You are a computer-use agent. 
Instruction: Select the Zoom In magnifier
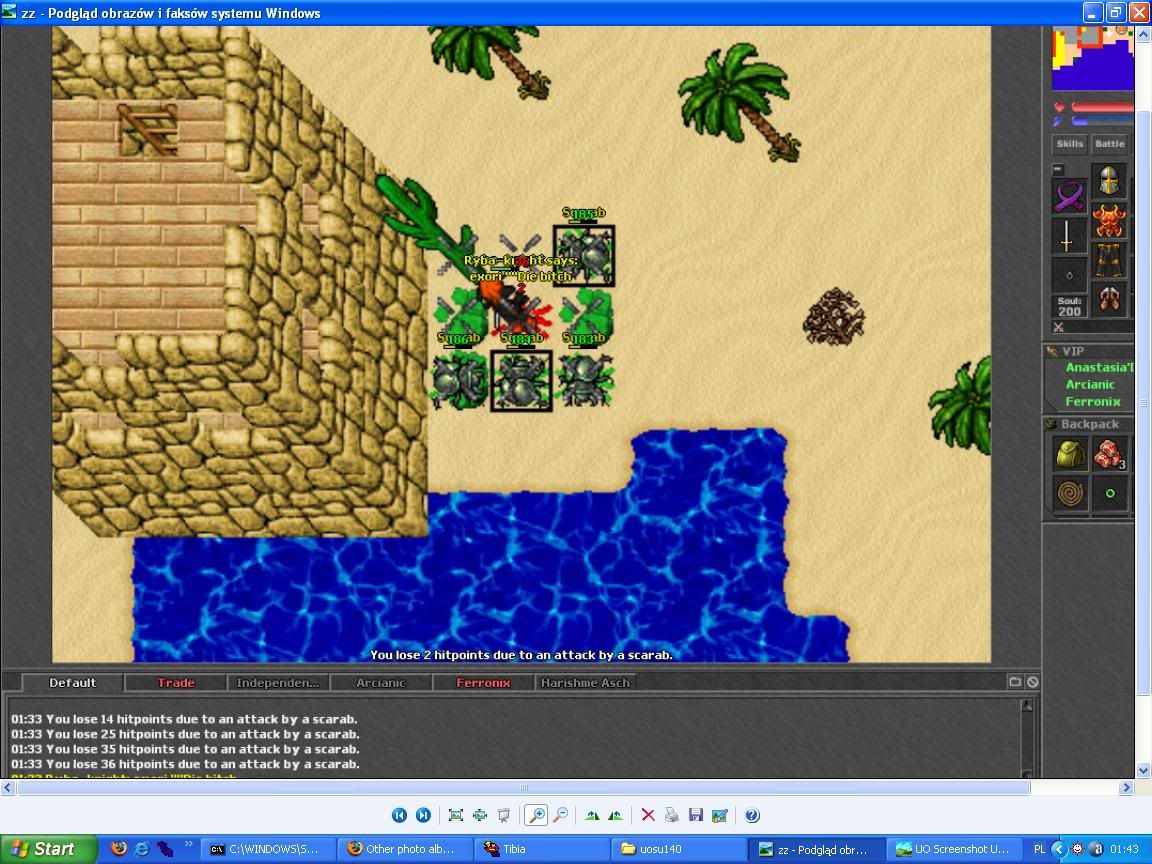click(536, 815)
